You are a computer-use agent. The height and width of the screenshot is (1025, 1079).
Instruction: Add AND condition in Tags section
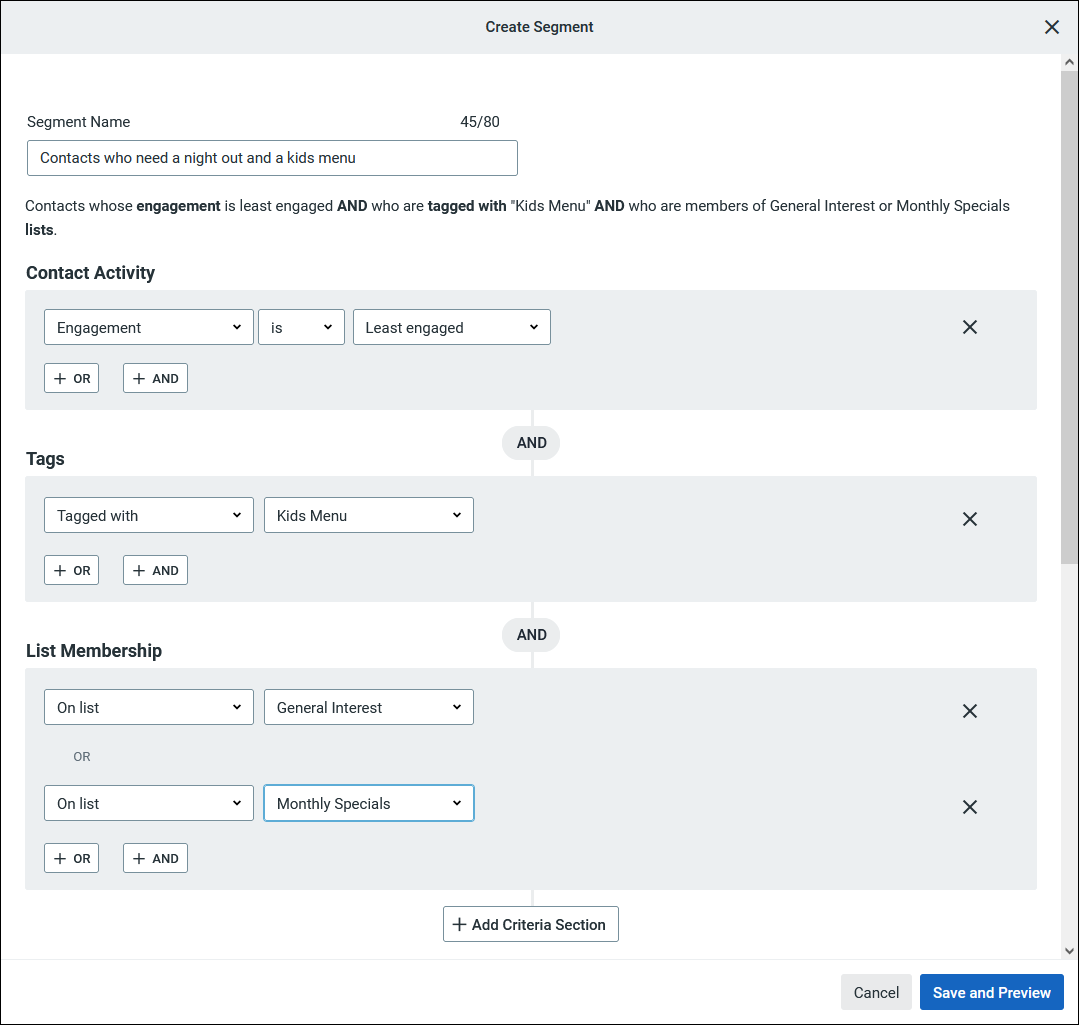click(x=156, y=570)
